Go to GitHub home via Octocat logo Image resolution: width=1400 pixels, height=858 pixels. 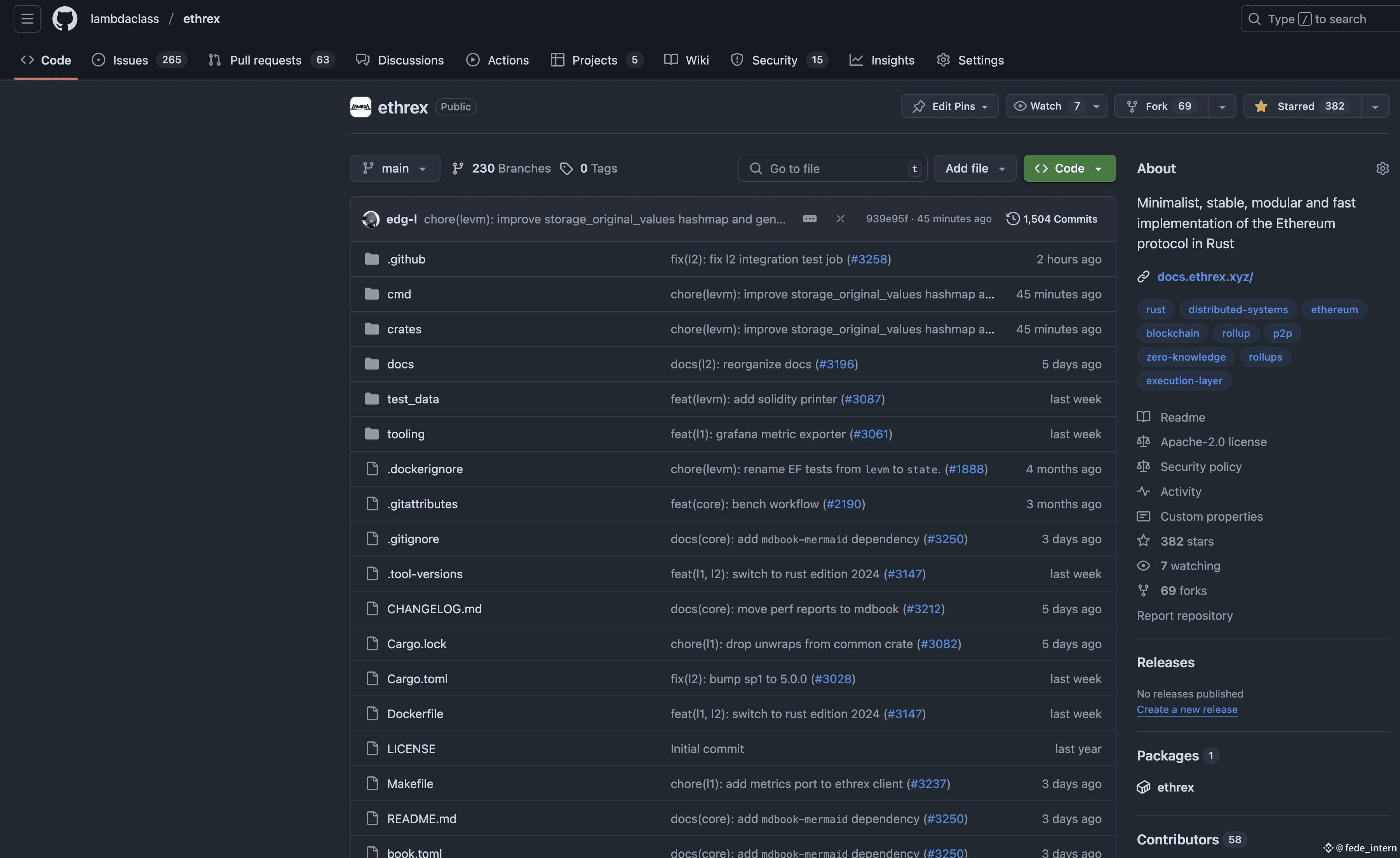point(65,19)
